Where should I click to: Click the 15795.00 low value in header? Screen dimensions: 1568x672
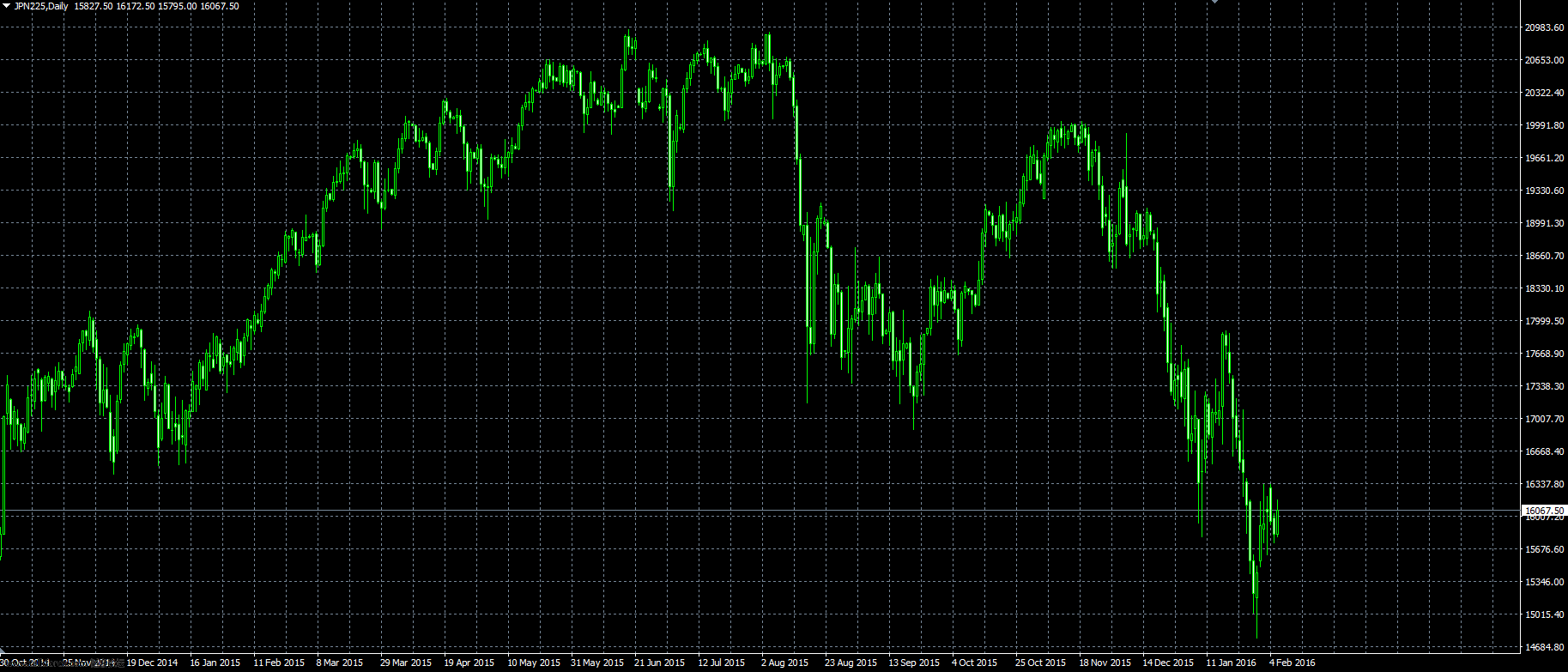pos(178,6)
